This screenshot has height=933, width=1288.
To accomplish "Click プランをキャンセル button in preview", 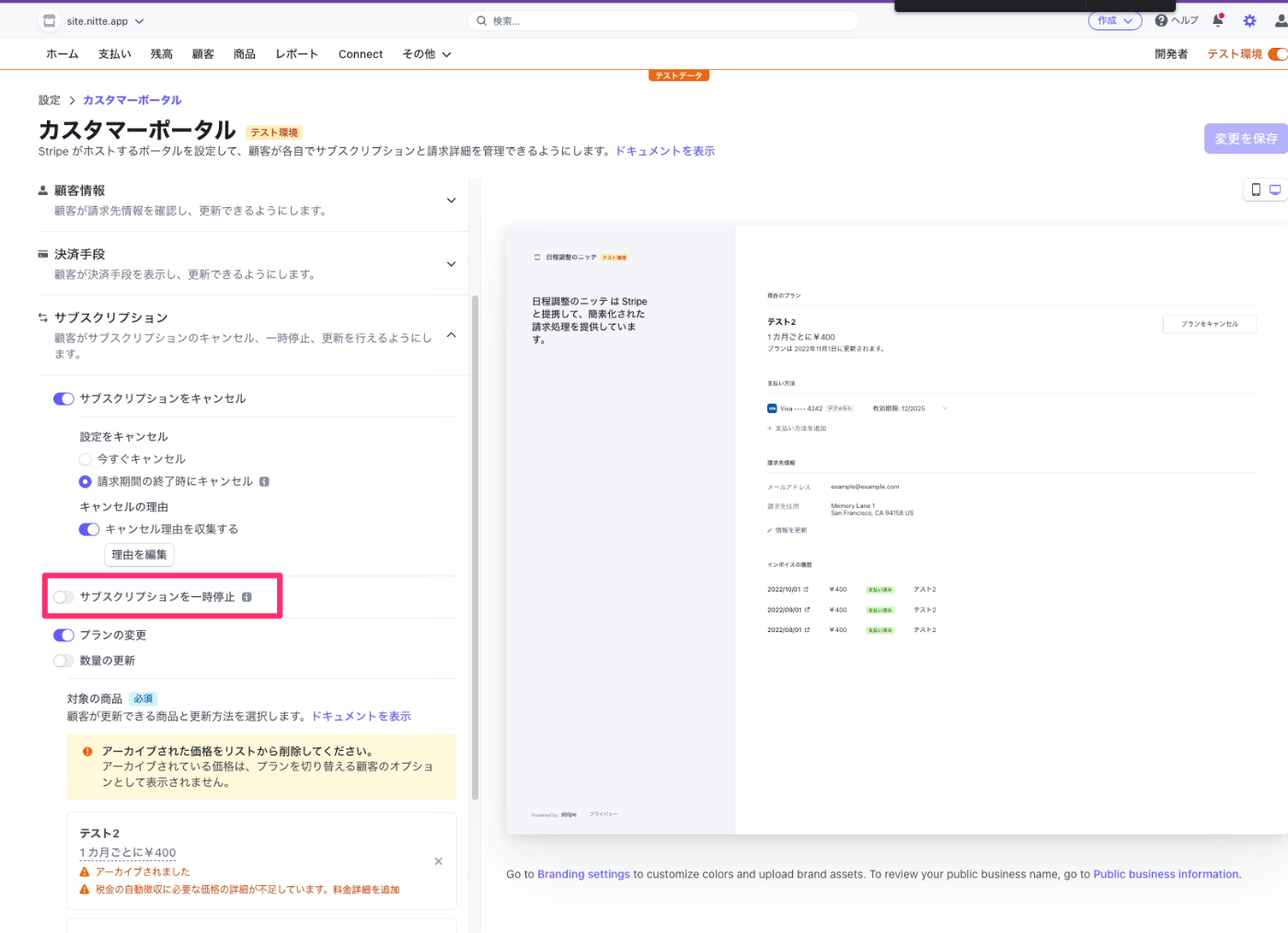I will tap(1210, 324).
